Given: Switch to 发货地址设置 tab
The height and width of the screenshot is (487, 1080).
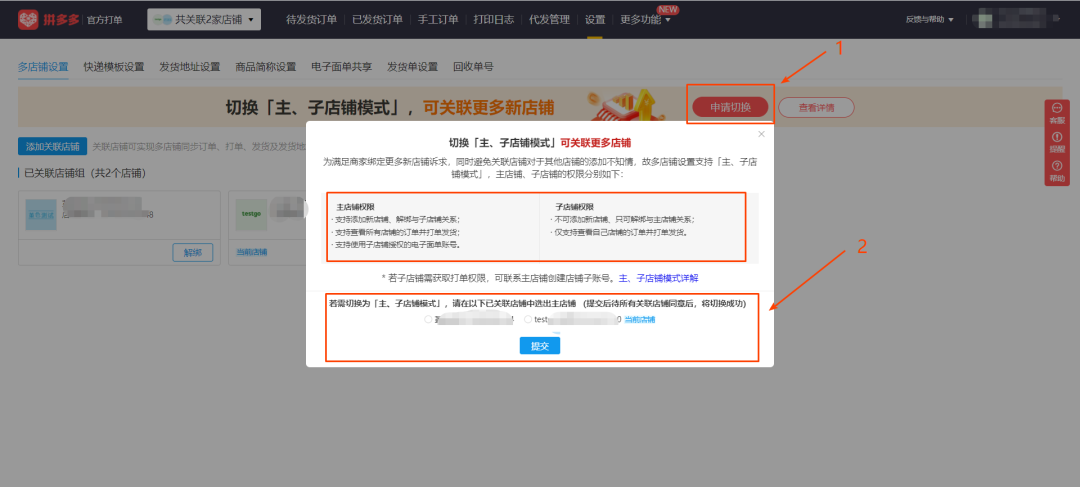Looking at the screenshot, I should 189,67.
